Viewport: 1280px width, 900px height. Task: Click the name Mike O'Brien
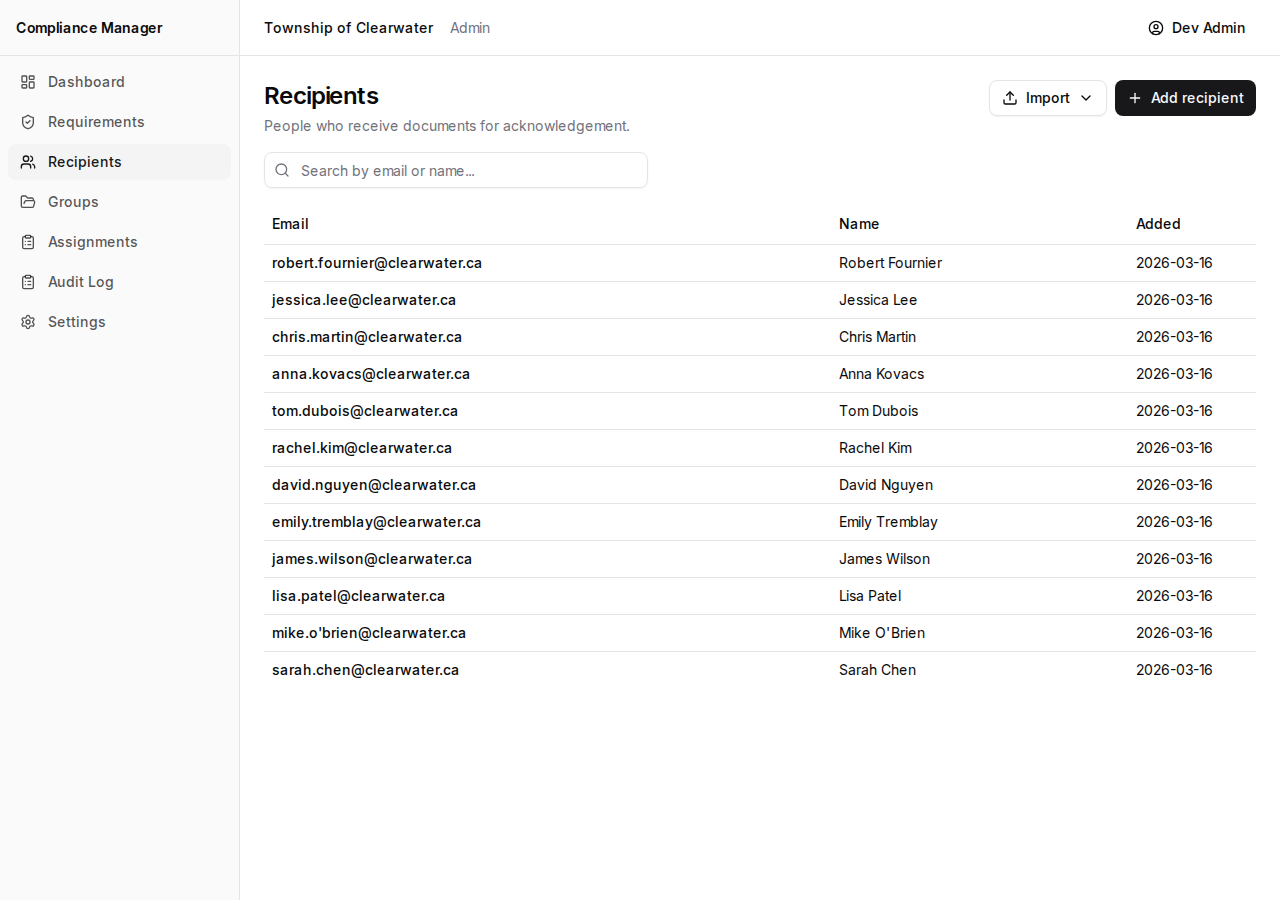(x=882, y=633)
